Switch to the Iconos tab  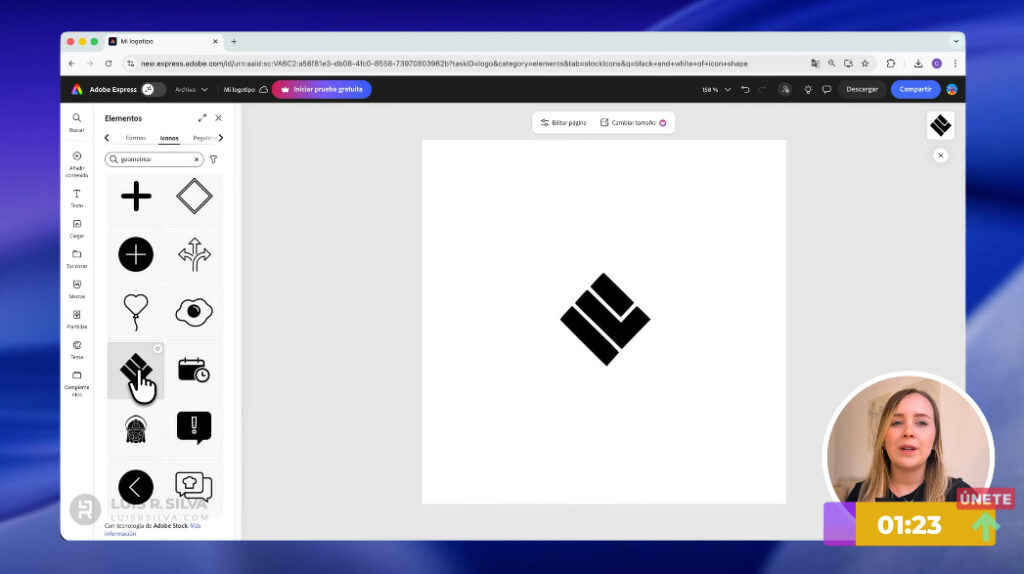169,138
